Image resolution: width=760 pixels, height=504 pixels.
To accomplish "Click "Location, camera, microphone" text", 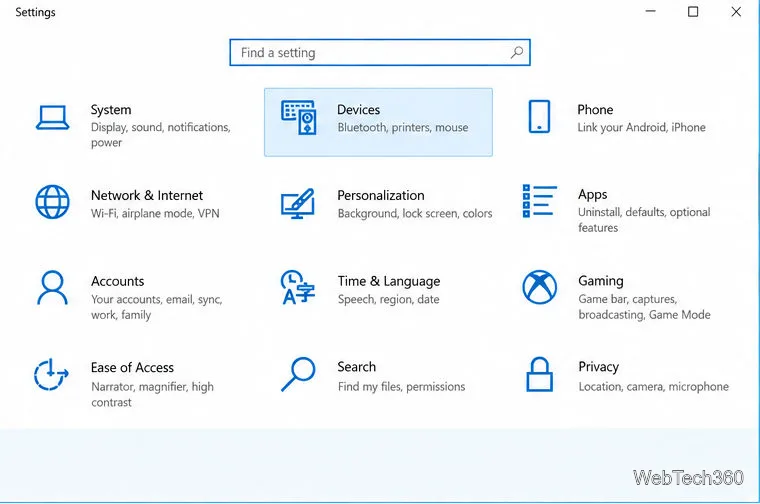I will coord(654,387).
